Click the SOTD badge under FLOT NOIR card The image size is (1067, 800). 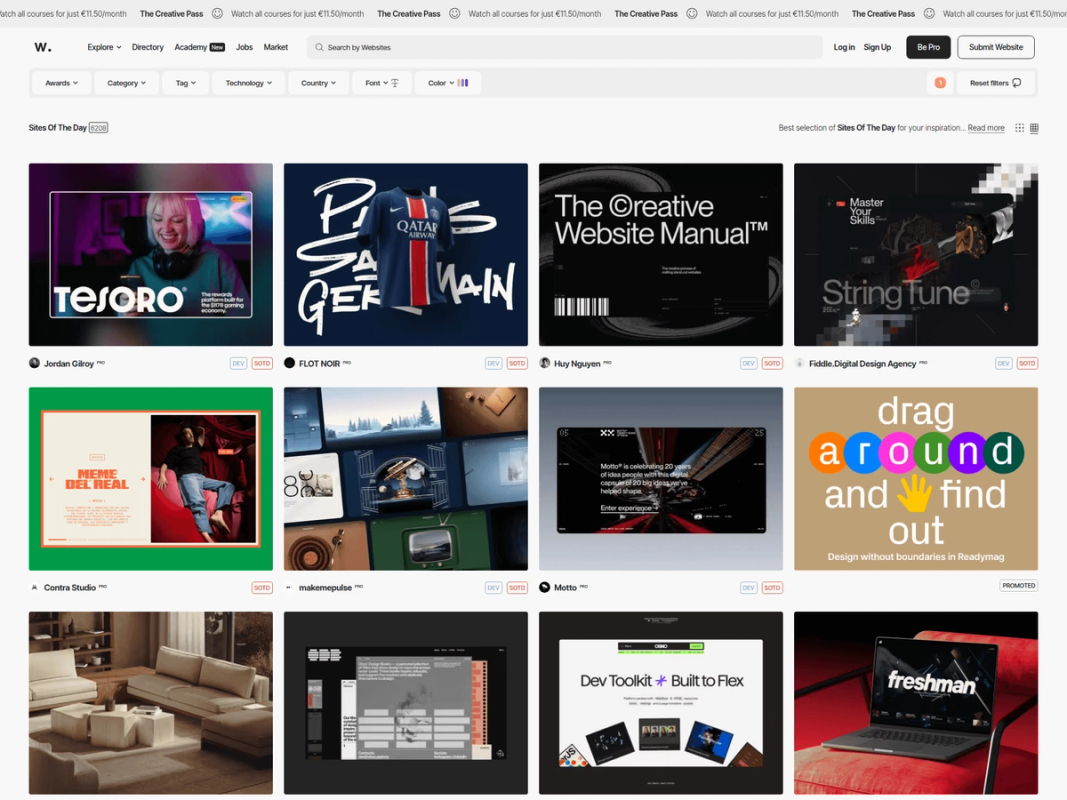pos(517,363)
